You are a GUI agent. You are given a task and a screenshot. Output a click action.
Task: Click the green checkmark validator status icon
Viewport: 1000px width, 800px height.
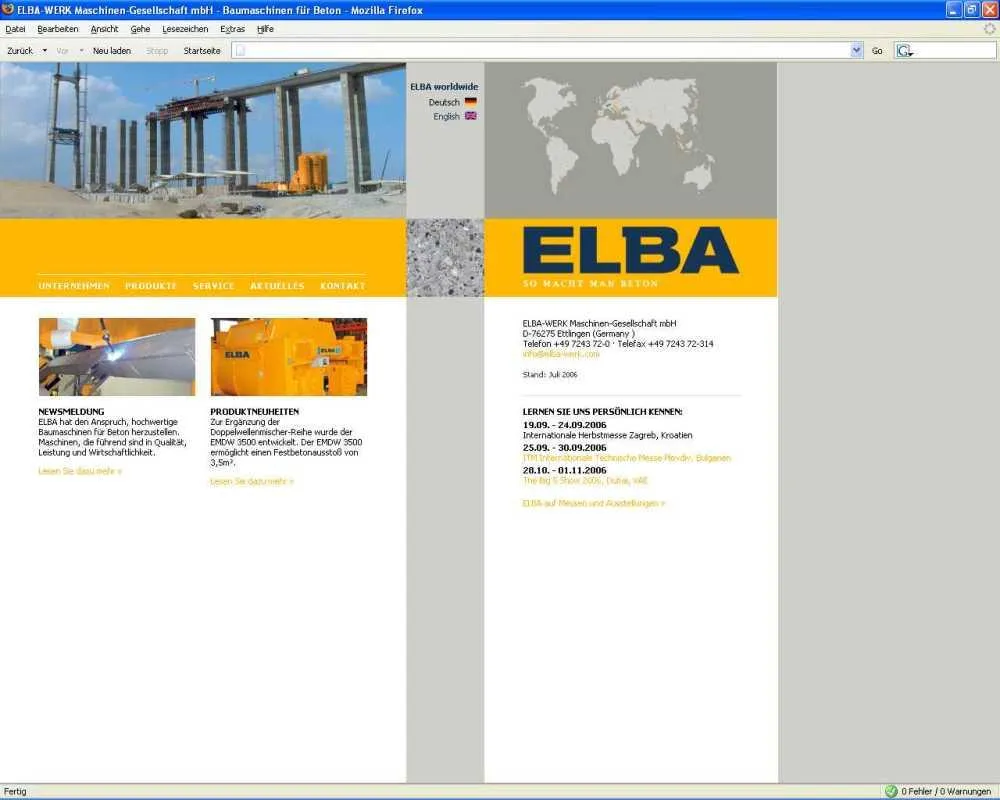(x=891, y=791)
